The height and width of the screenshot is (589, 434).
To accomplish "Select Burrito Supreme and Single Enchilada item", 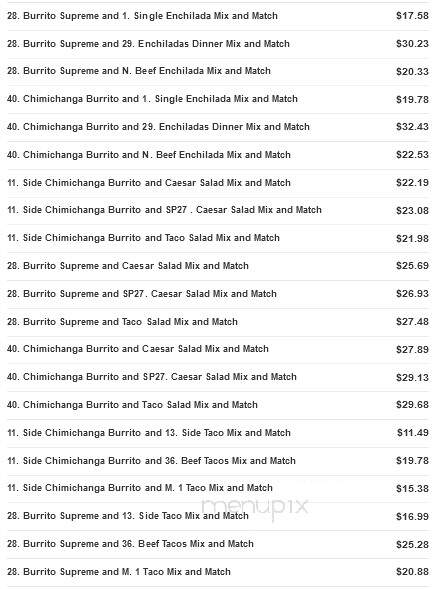I will click(x=218, y=16).
